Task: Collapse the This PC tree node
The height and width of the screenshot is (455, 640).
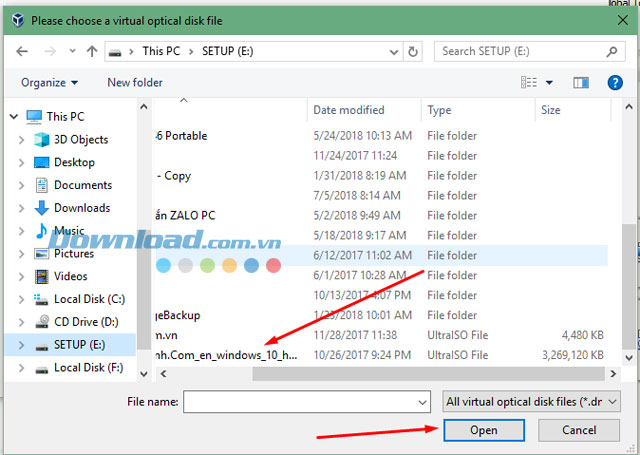Action: 14,117
